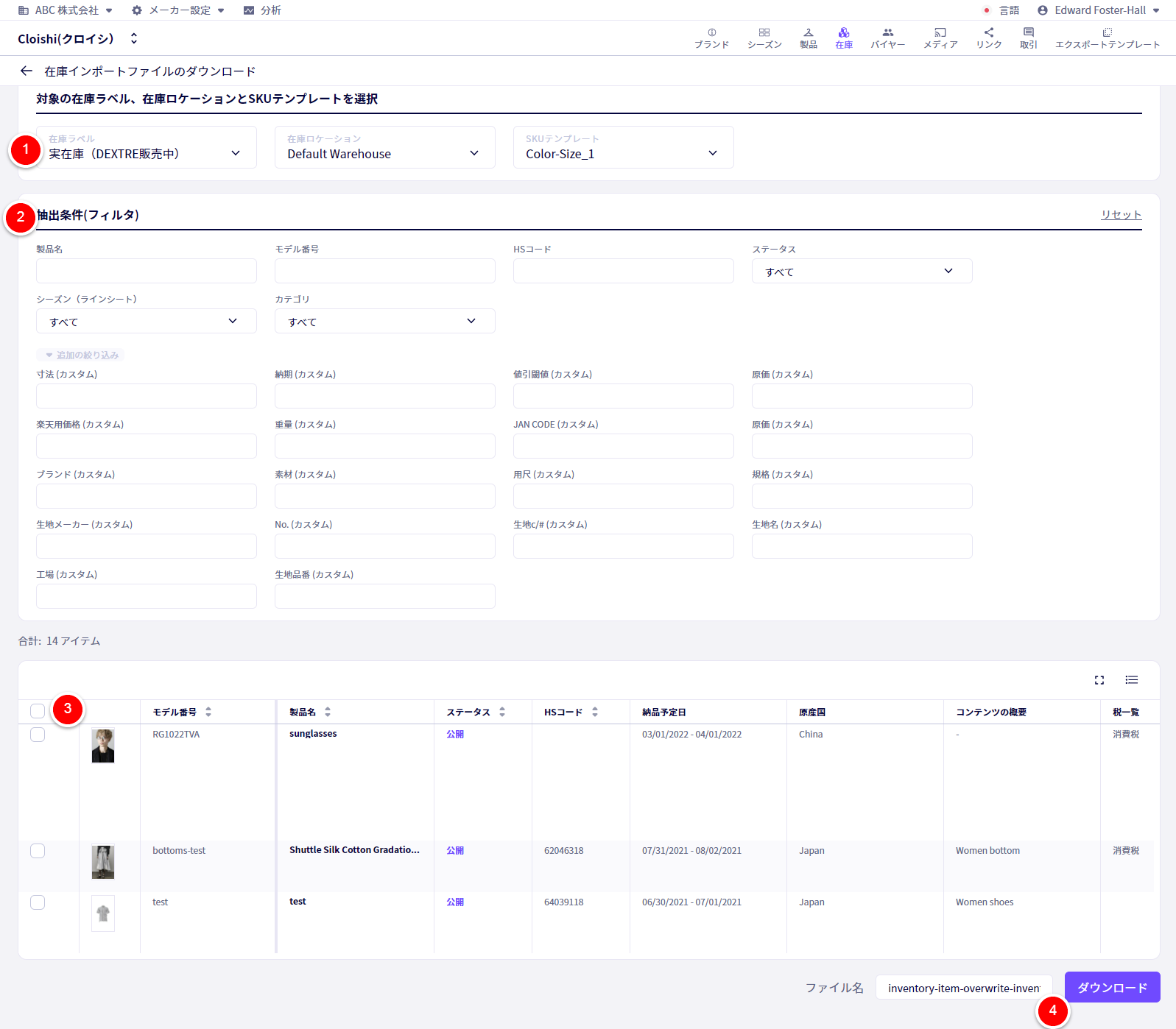Click the ダウンロード button
Screen dimensions: 1176x1029
coord(1113,987)
